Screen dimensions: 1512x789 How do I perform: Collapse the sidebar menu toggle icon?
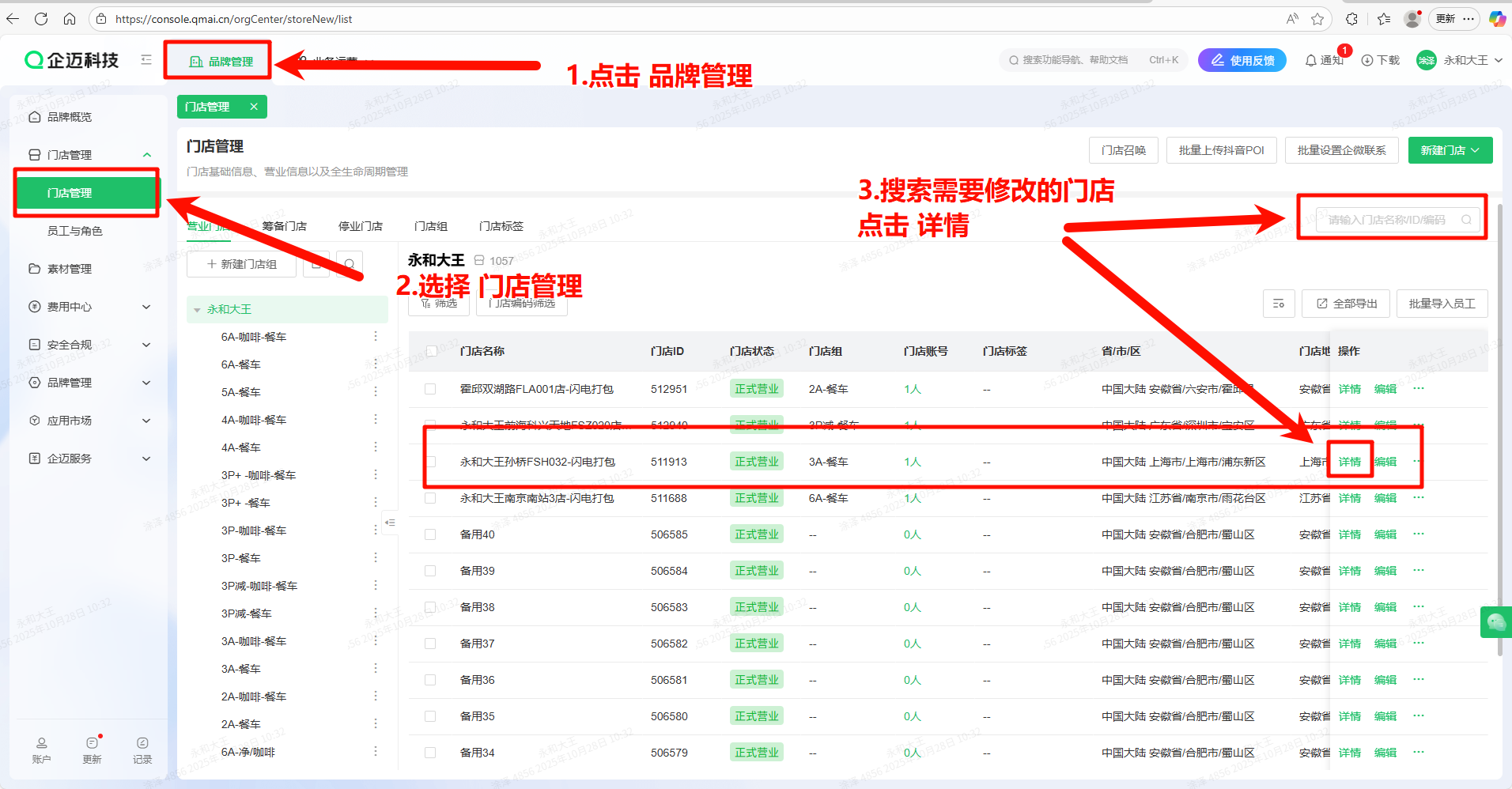[x=146, y=60]
